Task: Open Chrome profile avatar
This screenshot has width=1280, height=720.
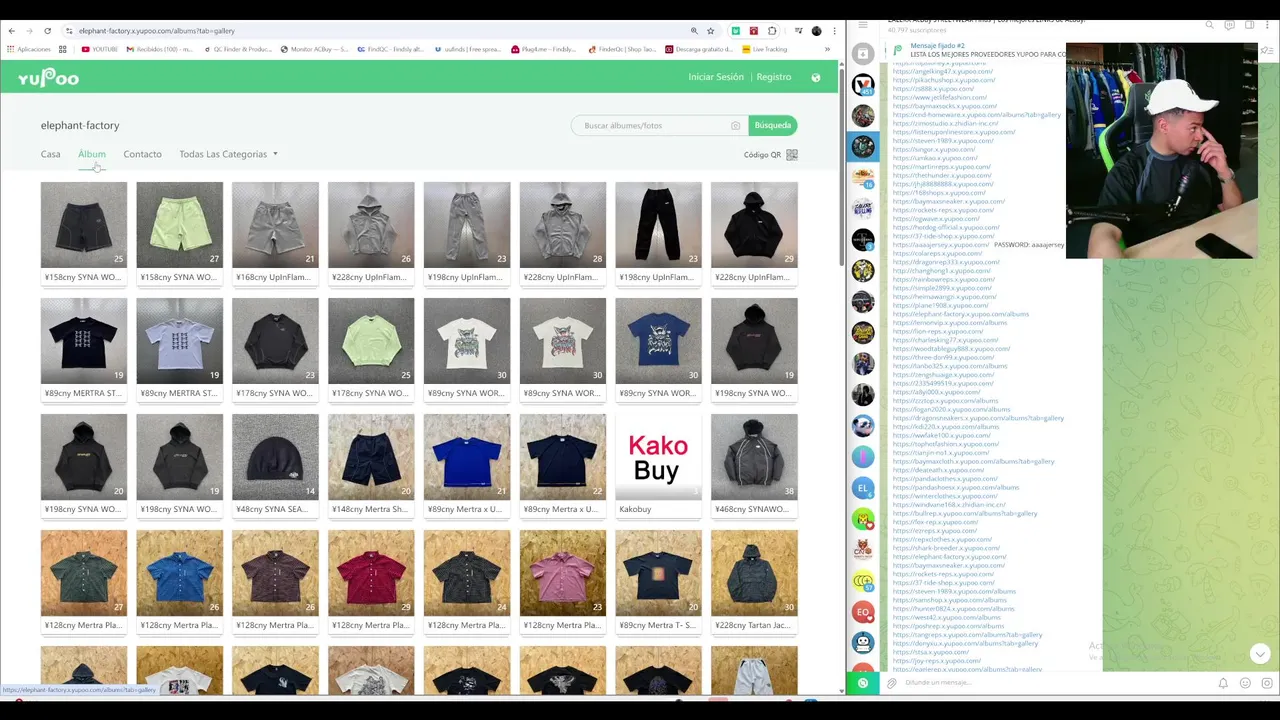Action: point(816,31)
